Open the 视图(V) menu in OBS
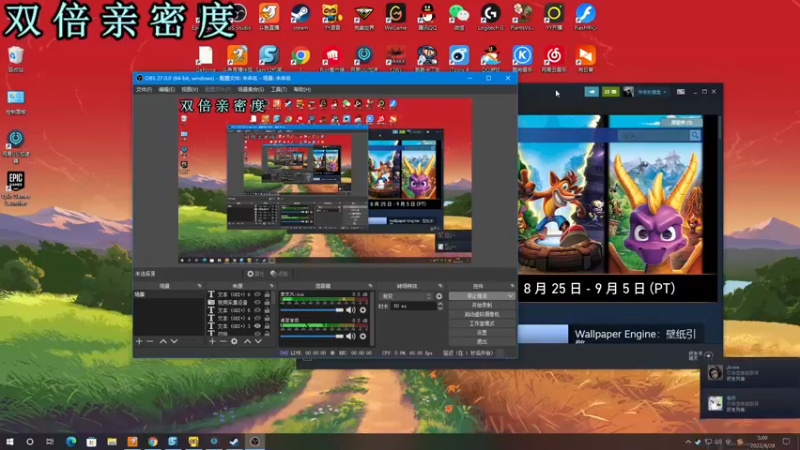 pyautogui.click(x=189, y=89)
